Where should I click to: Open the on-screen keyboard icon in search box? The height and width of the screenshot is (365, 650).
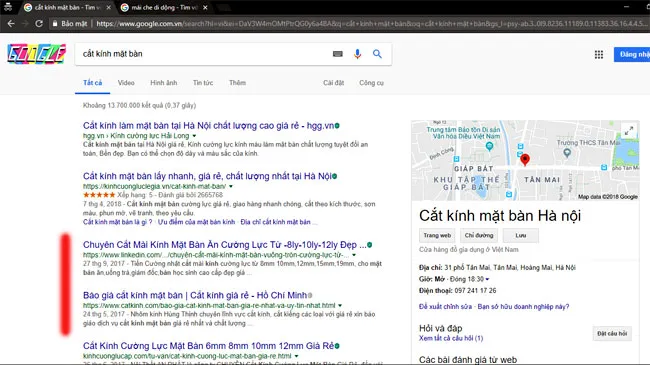[x=338, y=54]
